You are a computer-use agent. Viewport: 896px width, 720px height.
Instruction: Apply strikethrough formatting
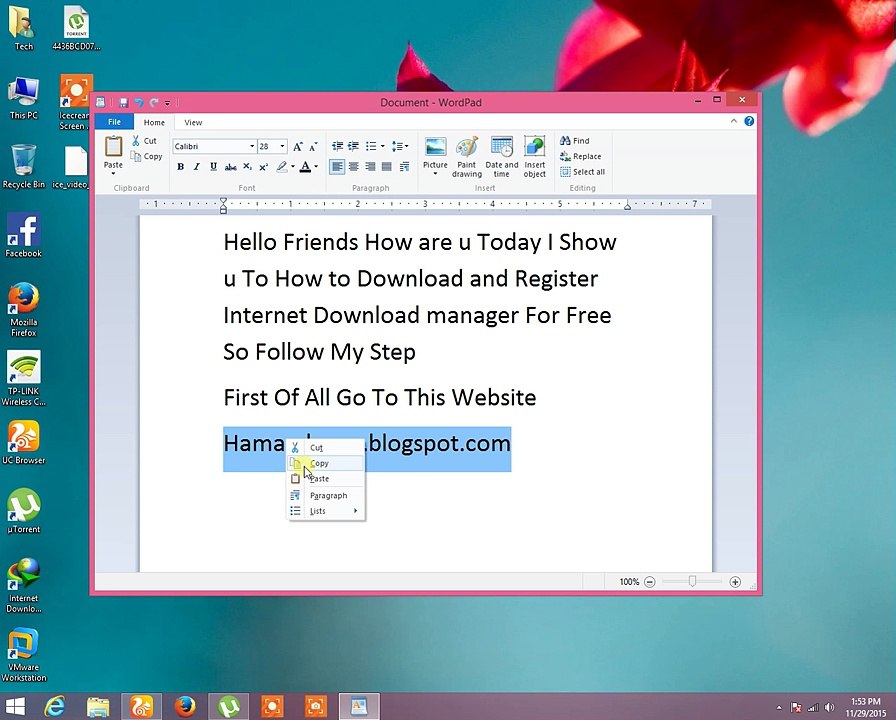tap(230, 167)
